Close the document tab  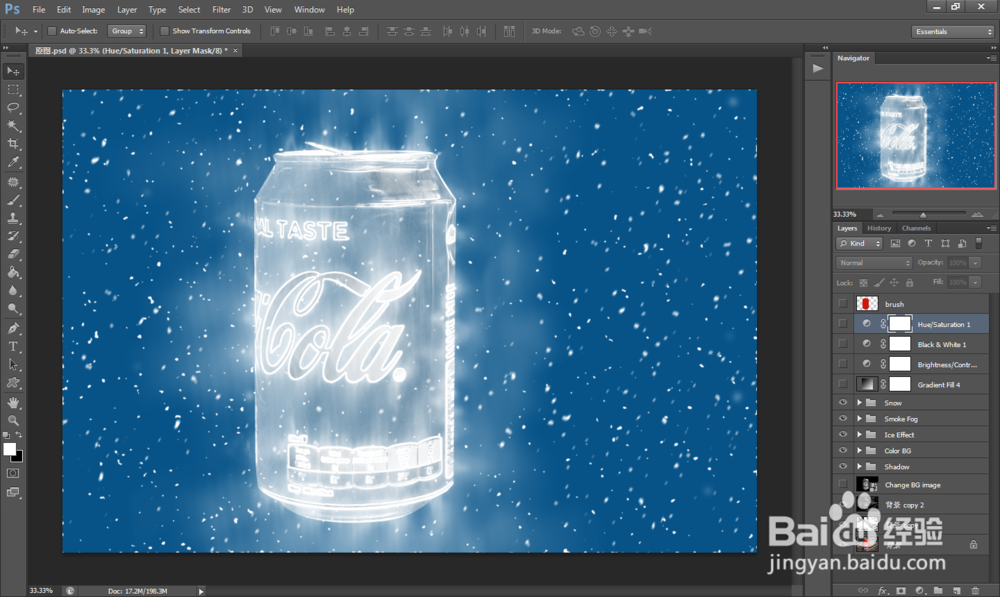point(235,50)
